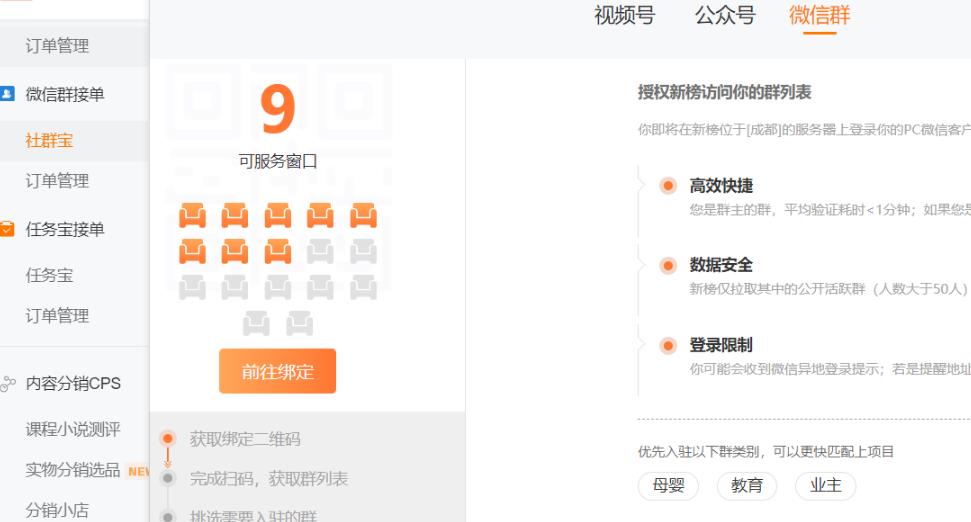
Task: Switch to the 视频号 tab
Action: pos(625,16)
